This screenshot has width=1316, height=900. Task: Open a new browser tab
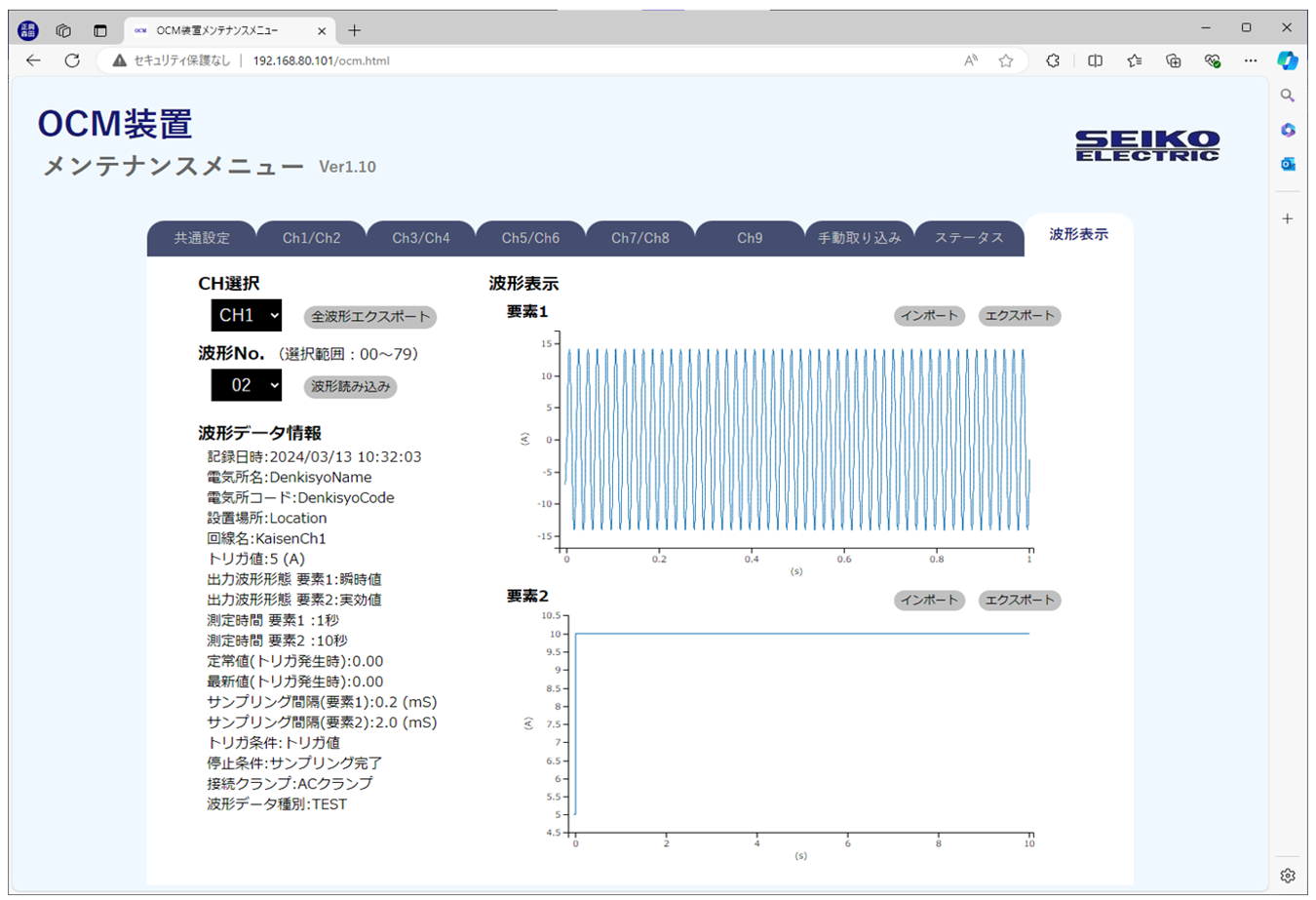[354, 30]
